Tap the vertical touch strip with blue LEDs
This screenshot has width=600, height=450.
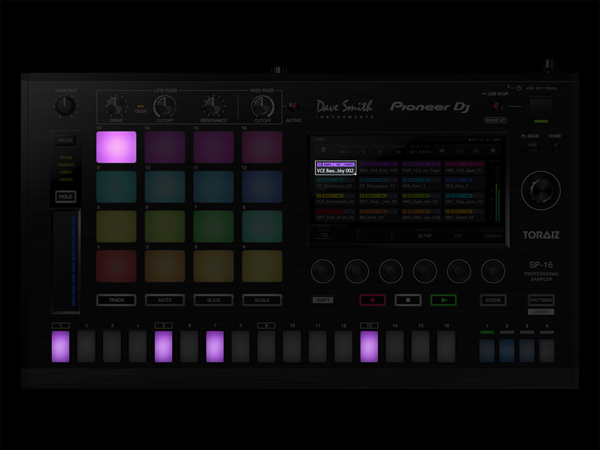tap(67, 261)
